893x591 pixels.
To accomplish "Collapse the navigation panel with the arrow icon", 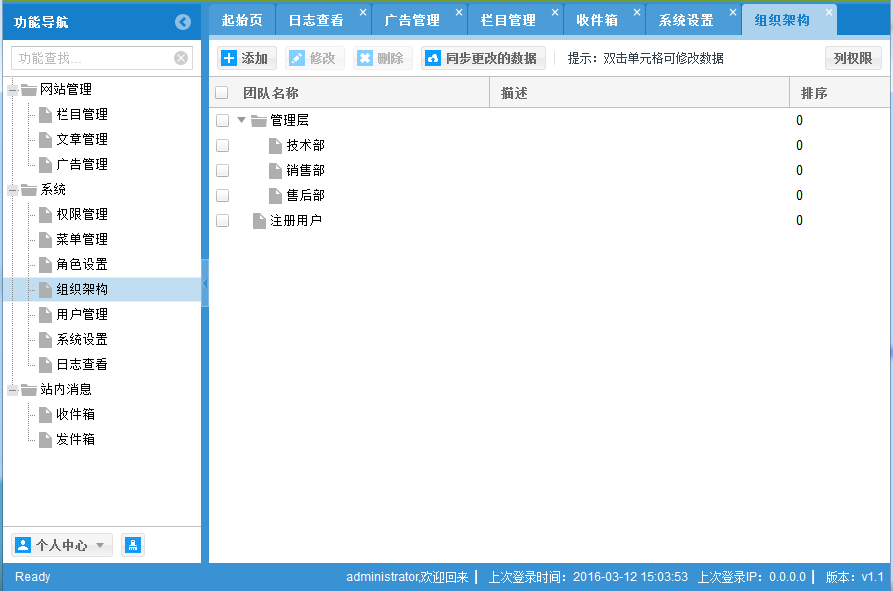I will click(x=181, y=20).
